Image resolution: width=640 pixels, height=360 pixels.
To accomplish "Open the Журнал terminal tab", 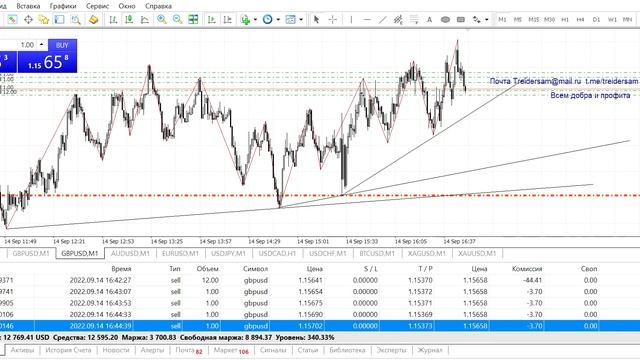I will click(430, 350).
